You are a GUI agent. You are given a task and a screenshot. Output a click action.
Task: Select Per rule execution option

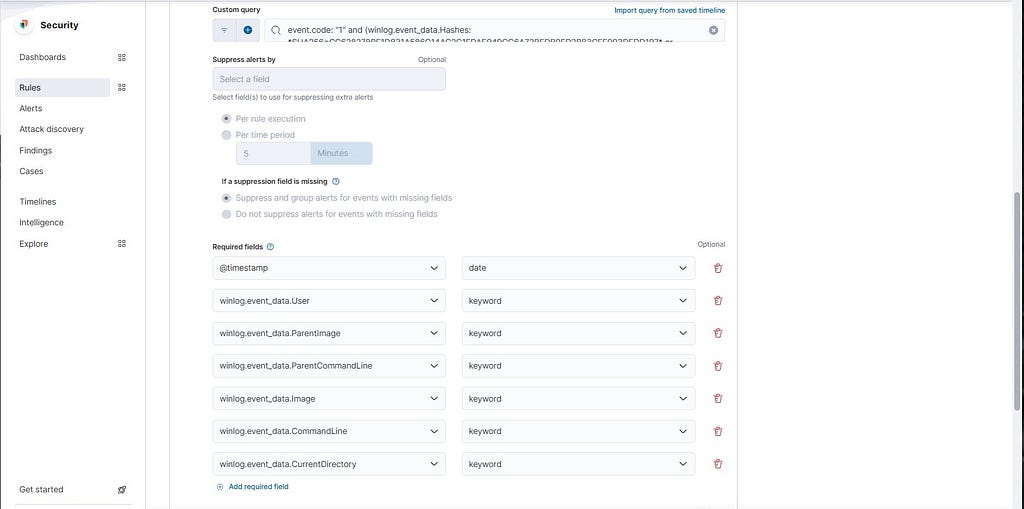tap(227, 119)
